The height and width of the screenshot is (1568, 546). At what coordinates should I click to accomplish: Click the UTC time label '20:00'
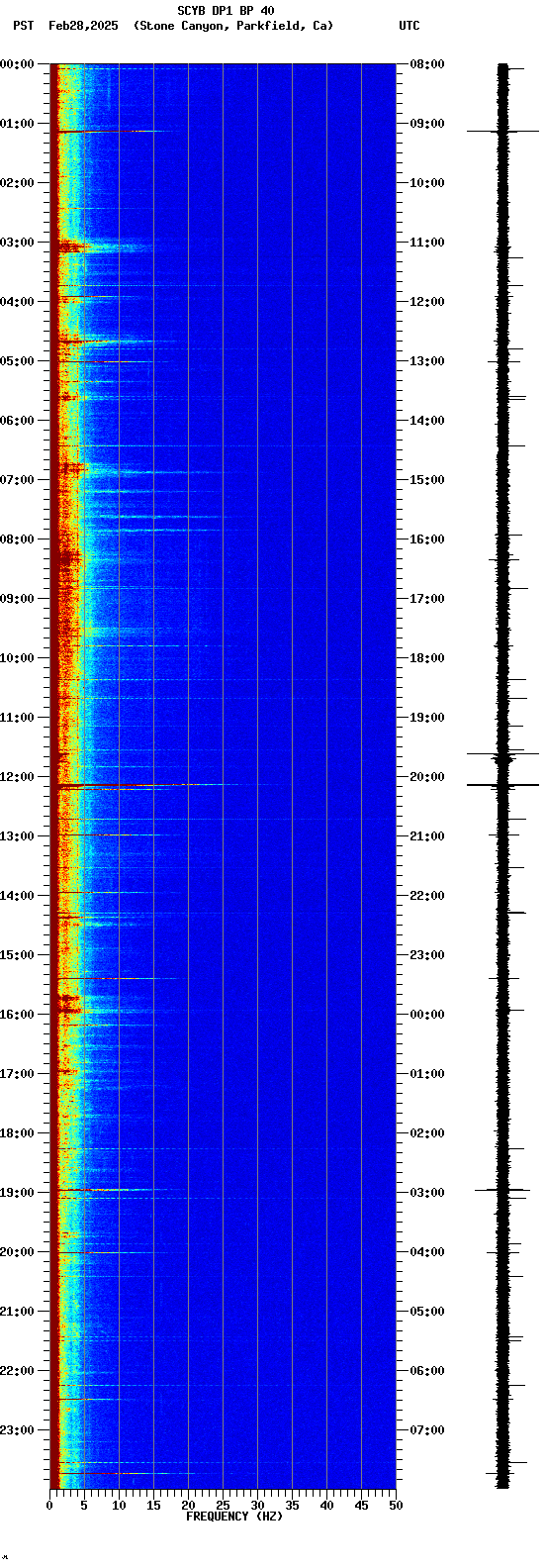click(x=427, y=777)
